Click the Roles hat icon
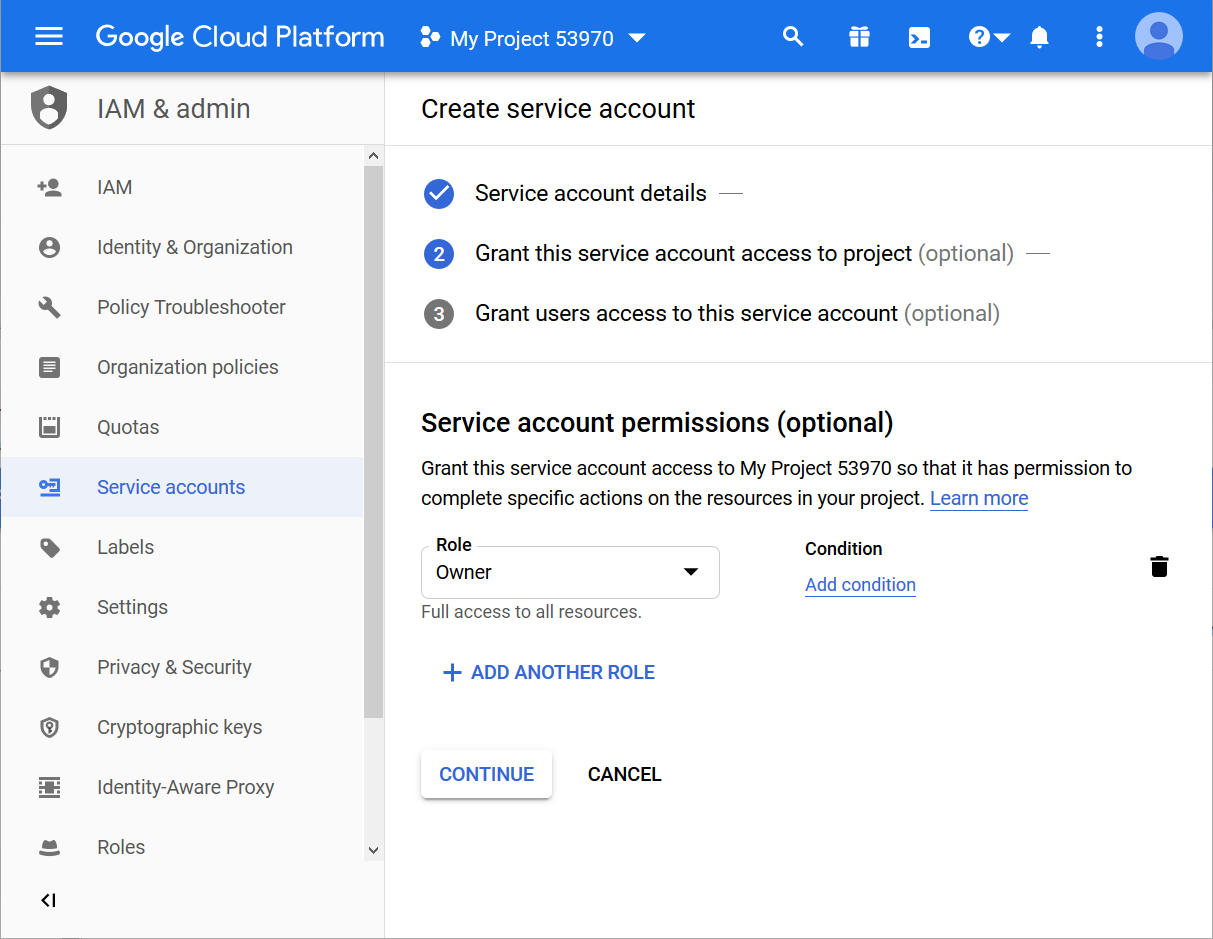This screenshot has width=1213, height=939. pyautogui.click(x=49, y=848)
